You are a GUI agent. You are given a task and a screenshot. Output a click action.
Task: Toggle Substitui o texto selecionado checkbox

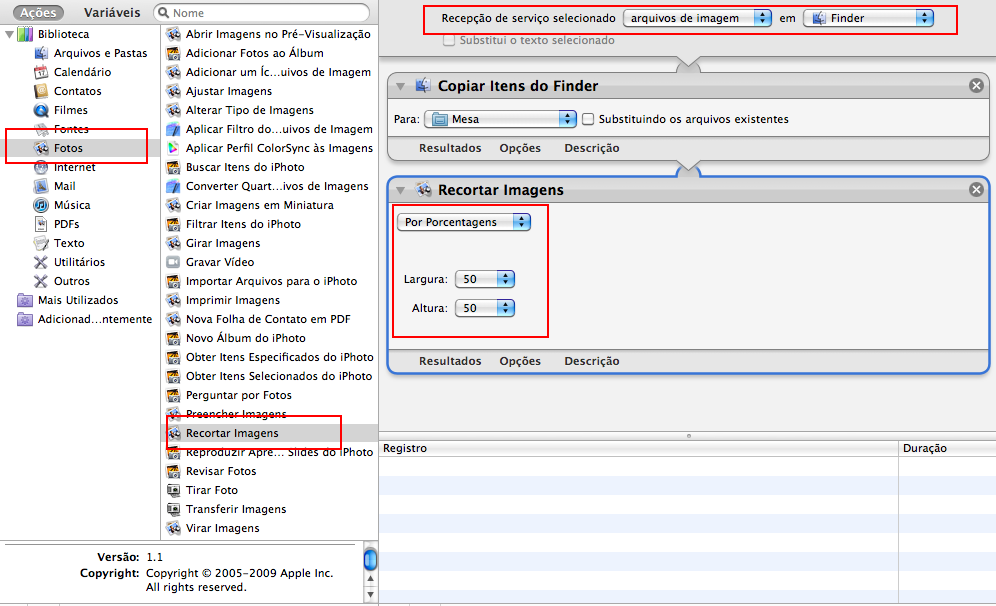449,40
